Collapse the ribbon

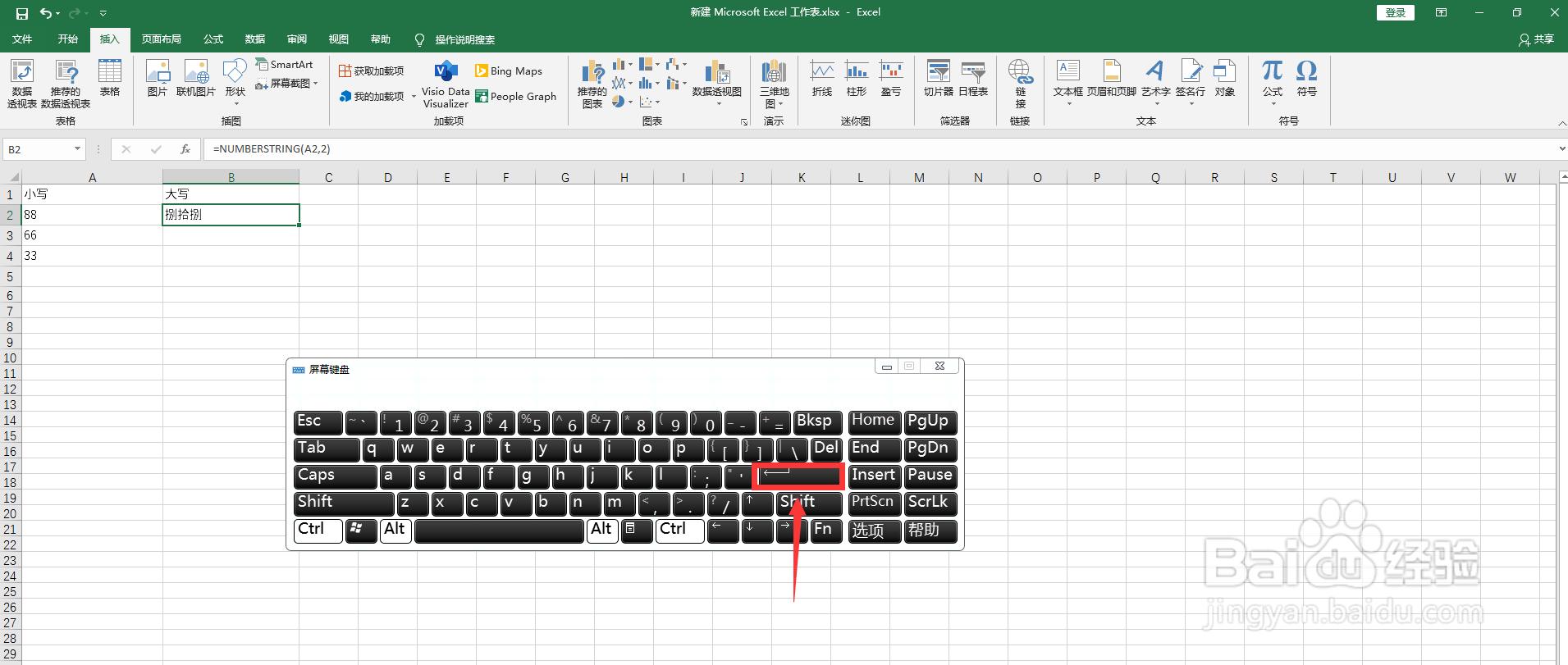pyautogui.click(x=1561, y=123)
